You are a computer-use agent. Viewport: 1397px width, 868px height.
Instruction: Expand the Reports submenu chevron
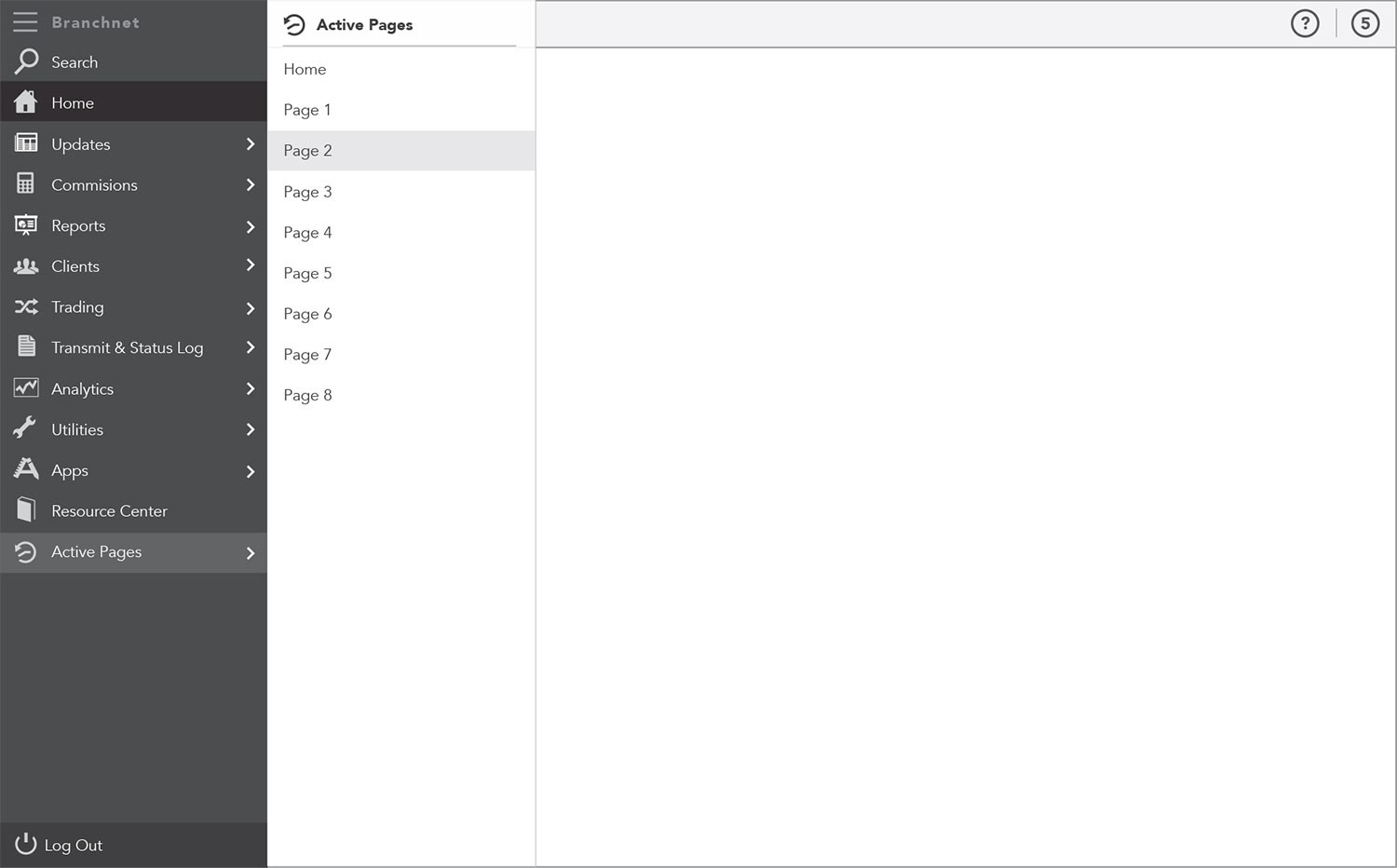[251, 226]
